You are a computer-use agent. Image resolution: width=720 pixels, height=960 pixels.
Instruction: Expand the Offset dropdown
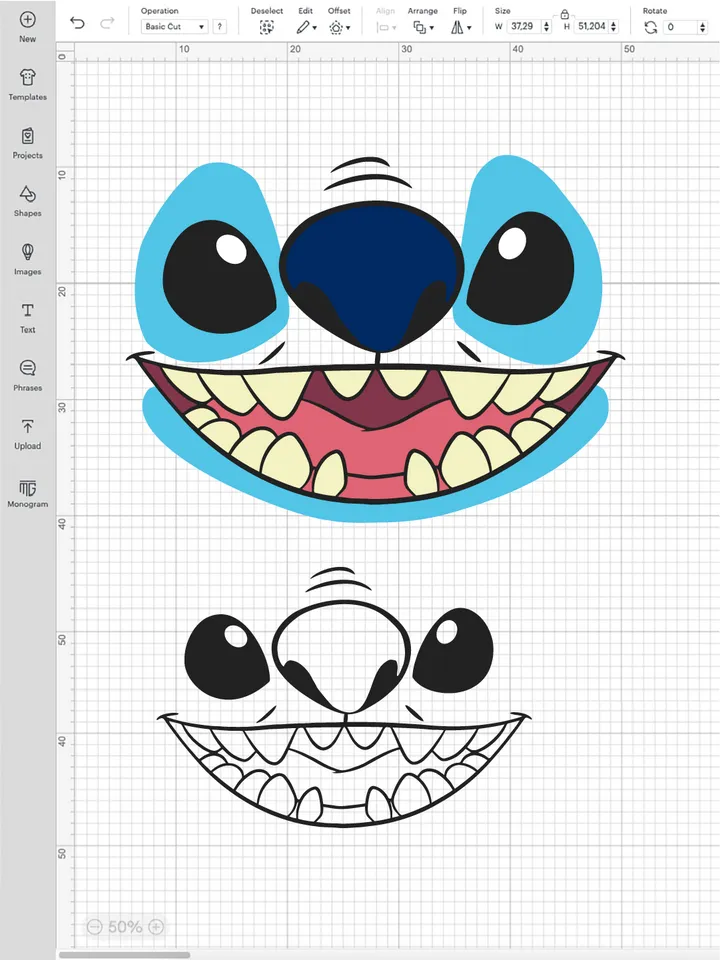[x=339, y=28]
